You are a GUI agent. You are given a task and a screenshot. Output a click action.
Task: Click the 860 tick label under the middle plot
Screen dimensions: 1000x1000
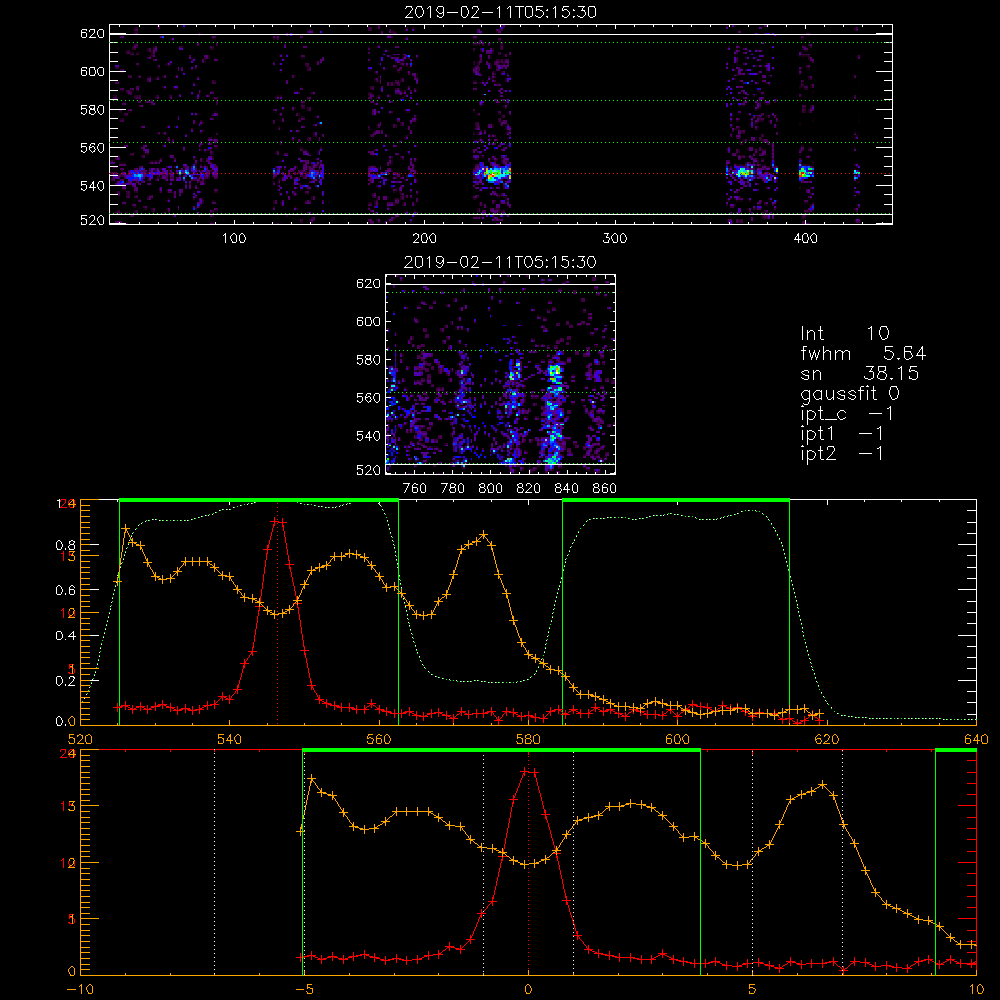click(x=605, y=489)
